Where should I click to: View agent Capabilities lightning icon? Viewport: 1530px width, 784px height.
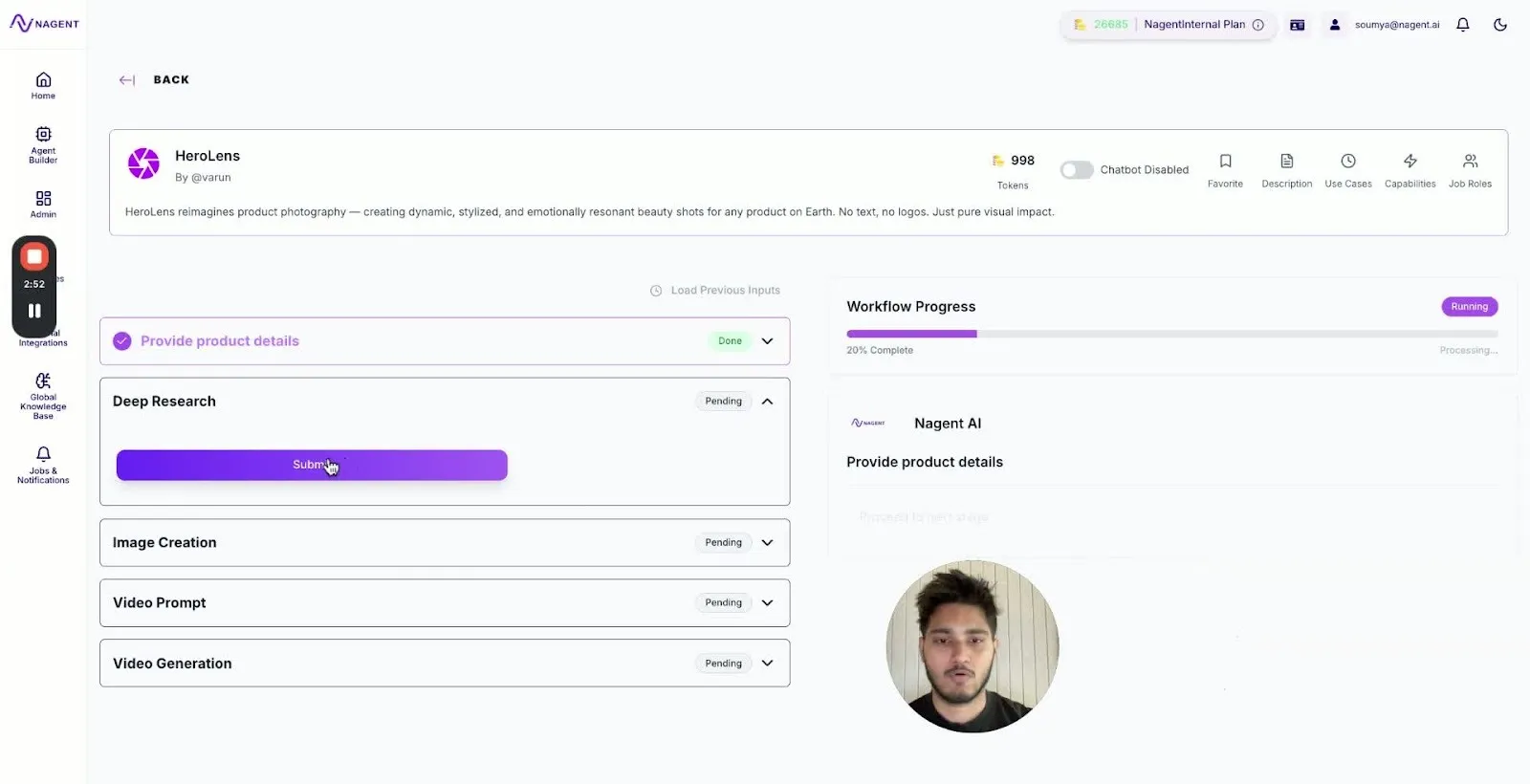(1410, 161)
